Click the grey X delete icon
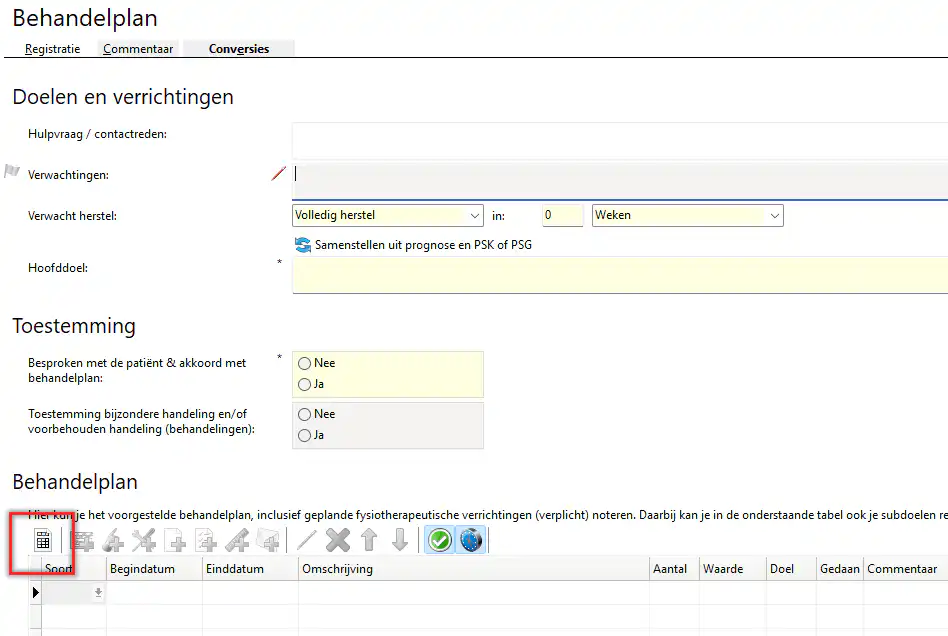 coord(338,540)
